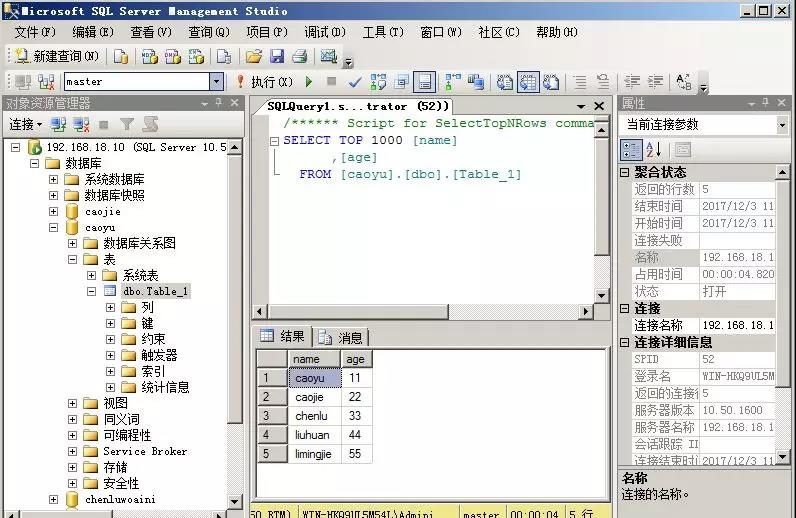The height and width of the screenshot is (518, 796).
Task: Click the green Execute arrow icon
Action: (308, 81)
